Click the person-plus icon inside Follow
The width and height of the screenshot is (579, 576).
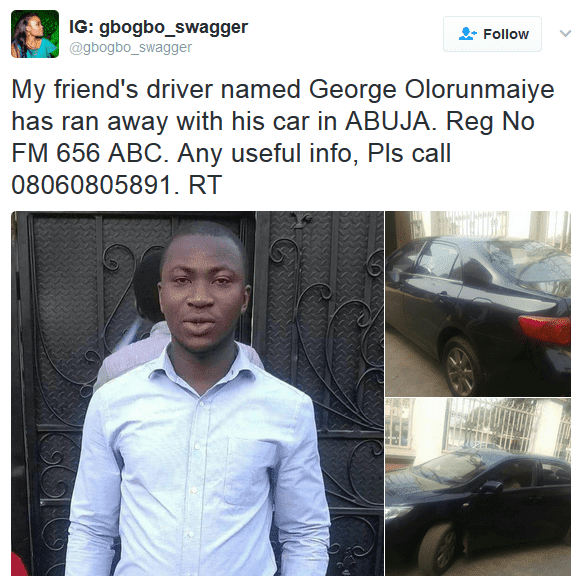coord(467,34)
